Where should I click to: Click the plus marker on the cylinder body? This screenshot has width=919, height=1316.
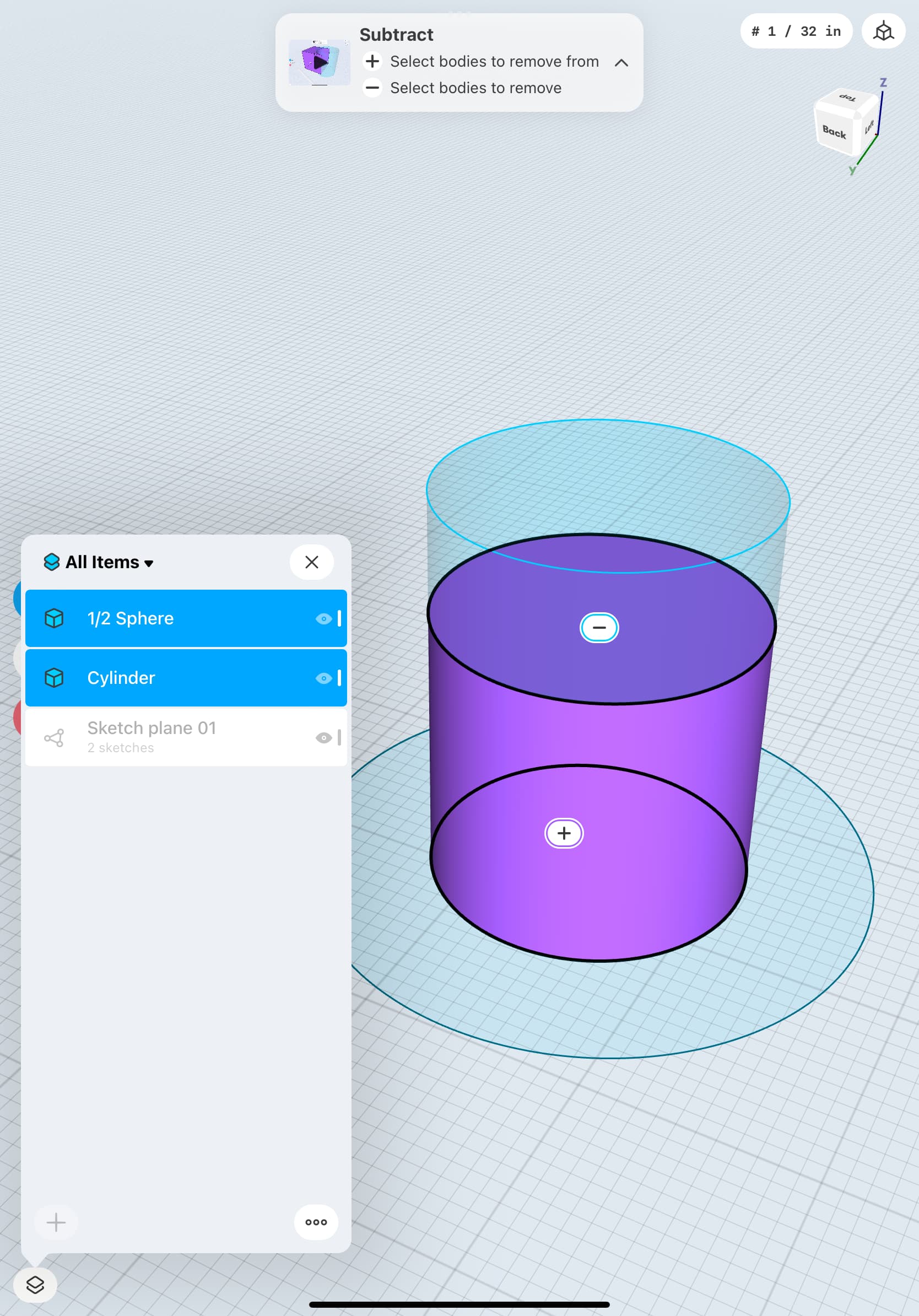coord(564,833)
